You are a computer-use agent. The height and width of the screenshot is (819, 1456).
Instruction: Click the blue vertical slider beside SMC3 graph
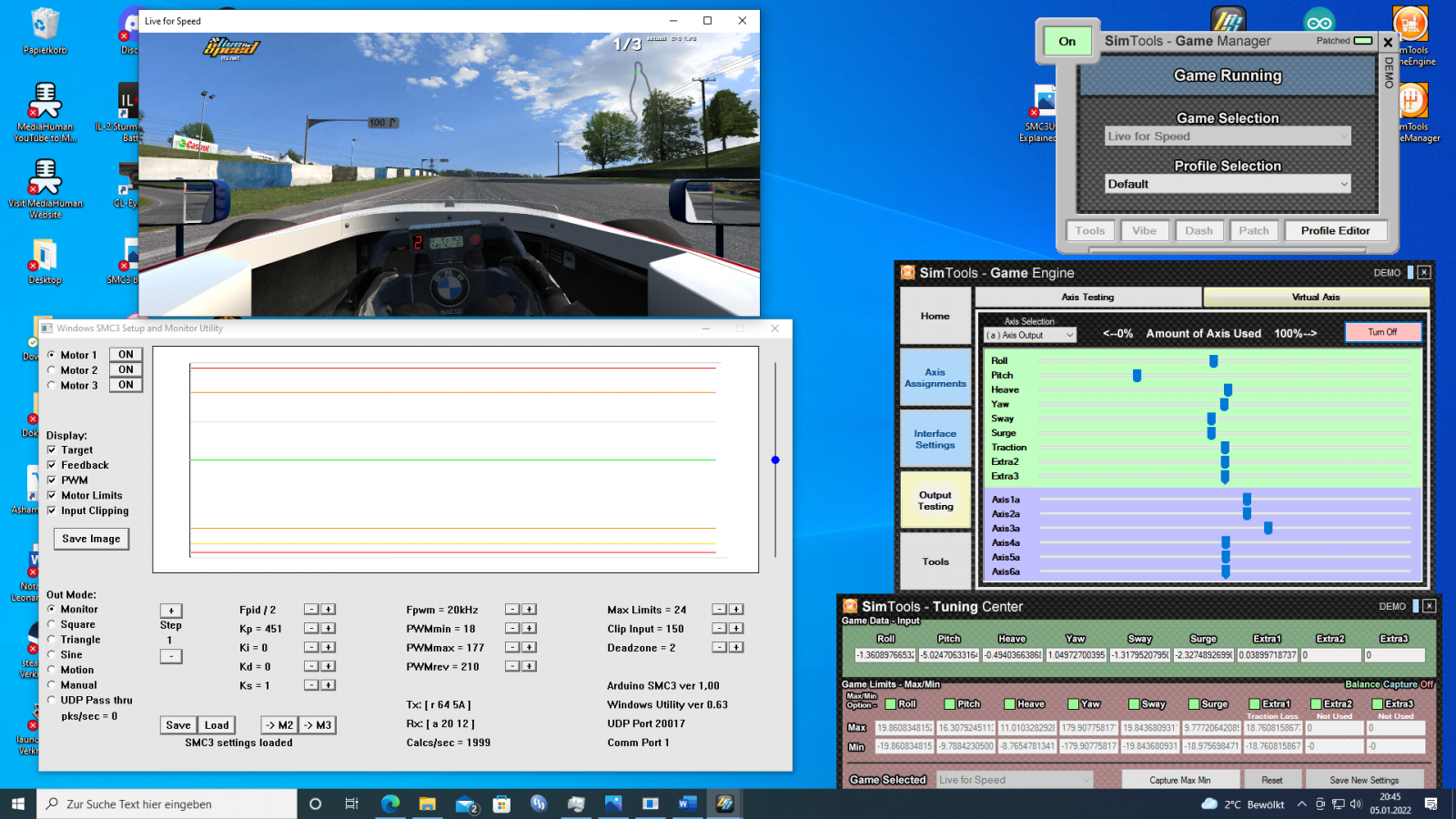pyautogui.click(x=775, y=460)
